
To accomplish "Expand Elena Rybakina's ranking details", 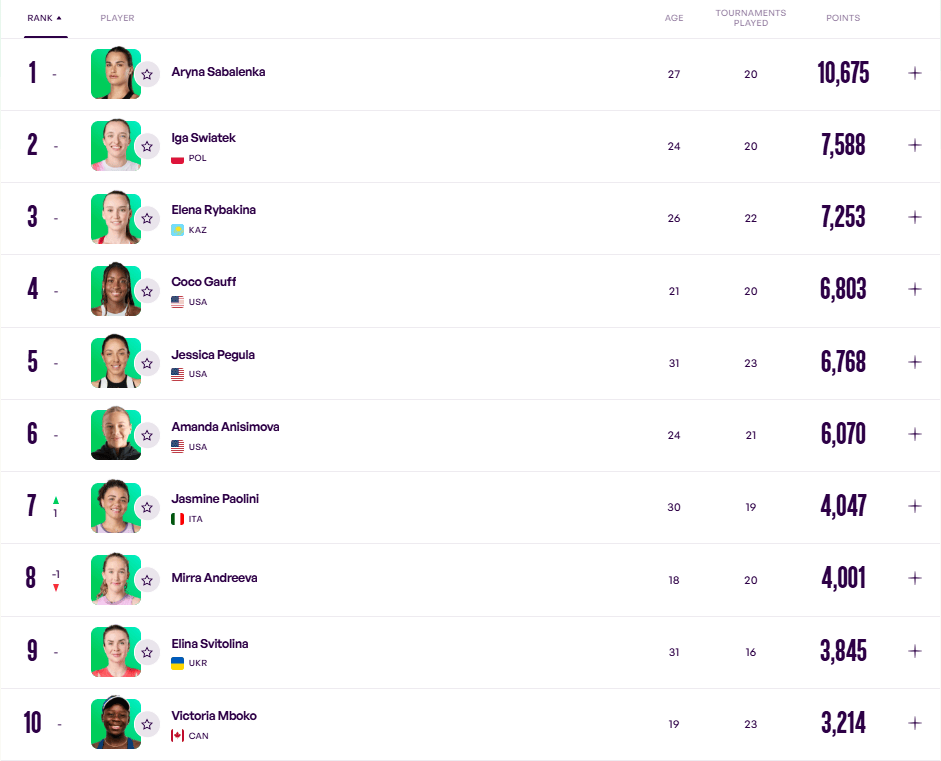I will coord(914,217).
